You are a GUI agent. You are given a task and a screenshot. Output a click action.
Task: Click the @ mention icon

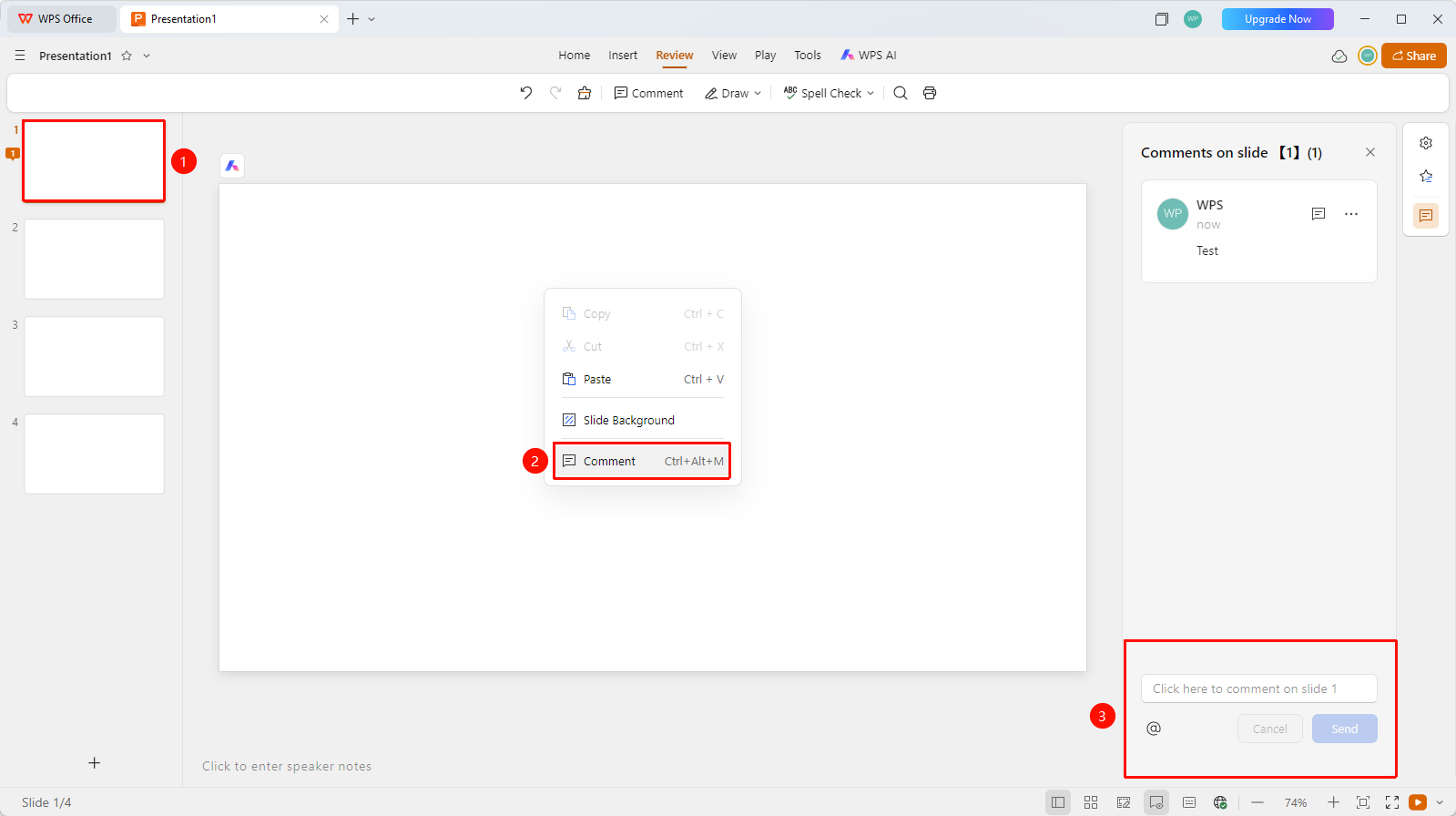[1154, 729]
